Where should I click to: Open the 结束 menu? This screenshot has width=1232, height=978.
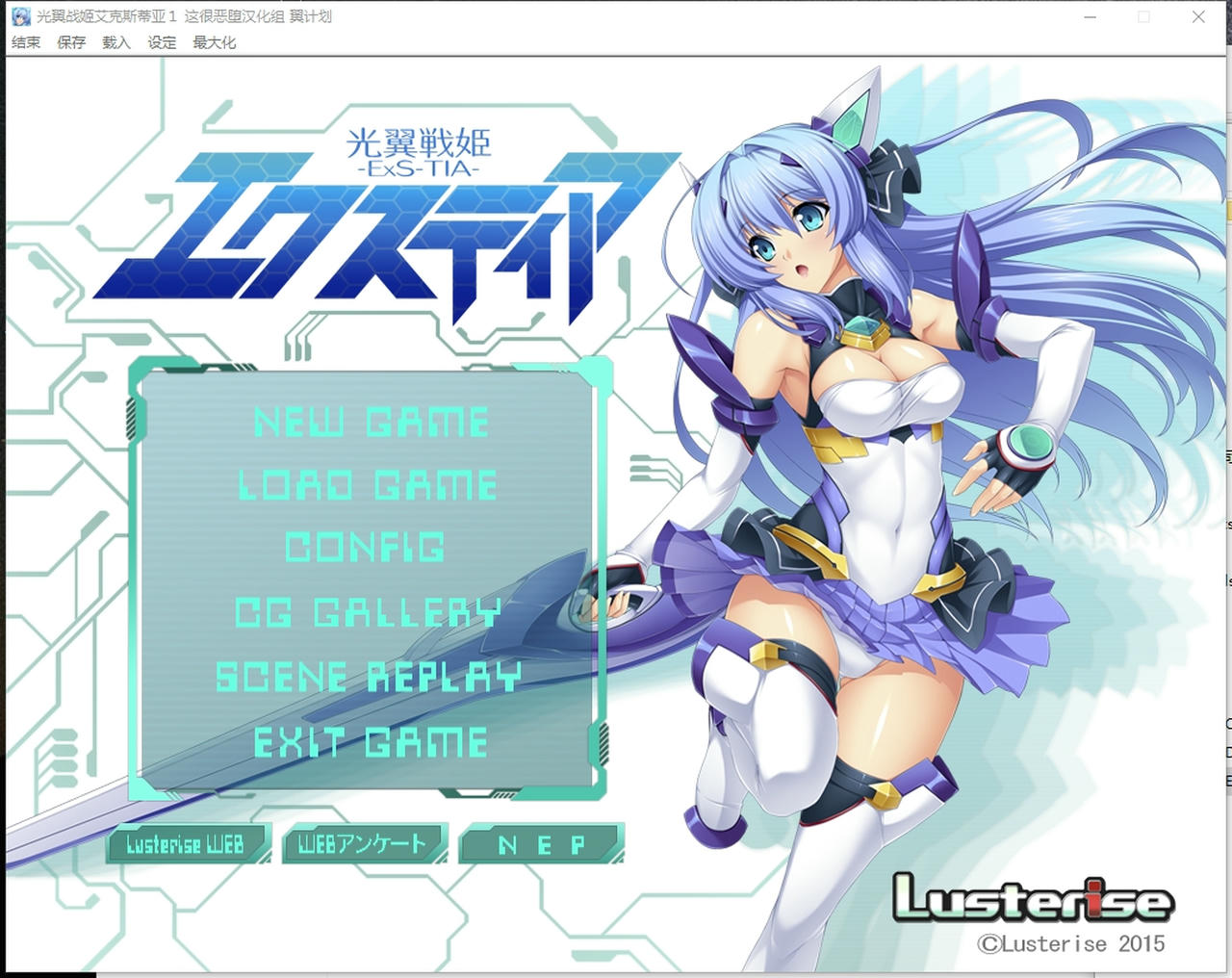[24, 42]
